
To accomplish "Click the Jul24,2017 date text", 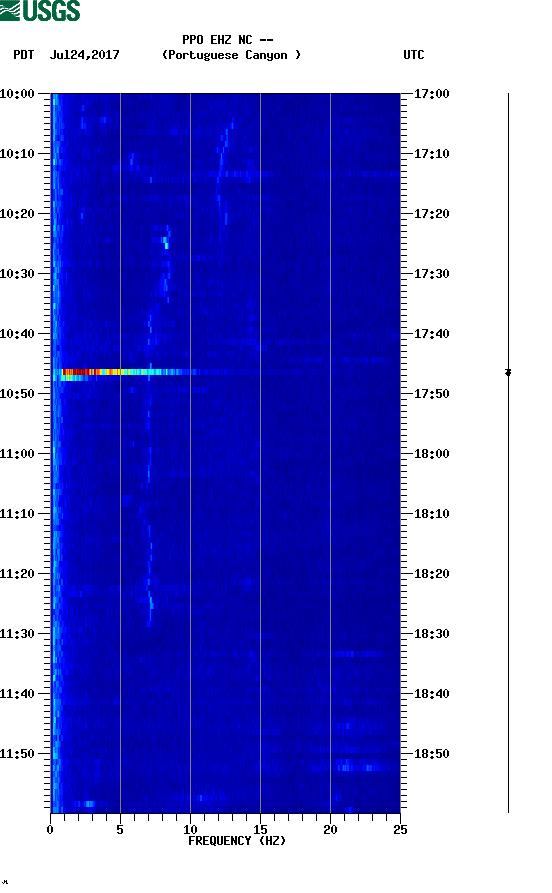I will [x=84, y=55].
